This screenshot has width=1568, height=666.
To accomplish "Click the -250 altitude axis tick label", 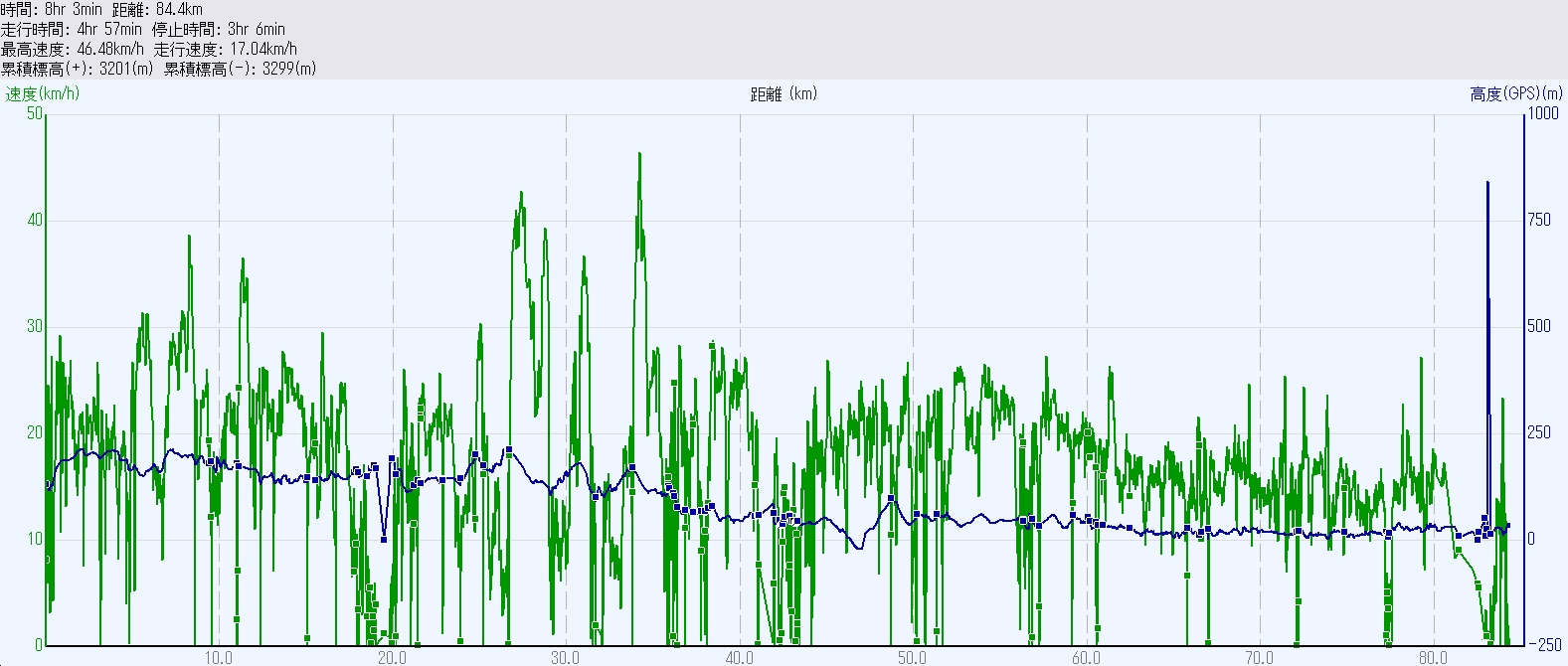I will [1544, 645].
